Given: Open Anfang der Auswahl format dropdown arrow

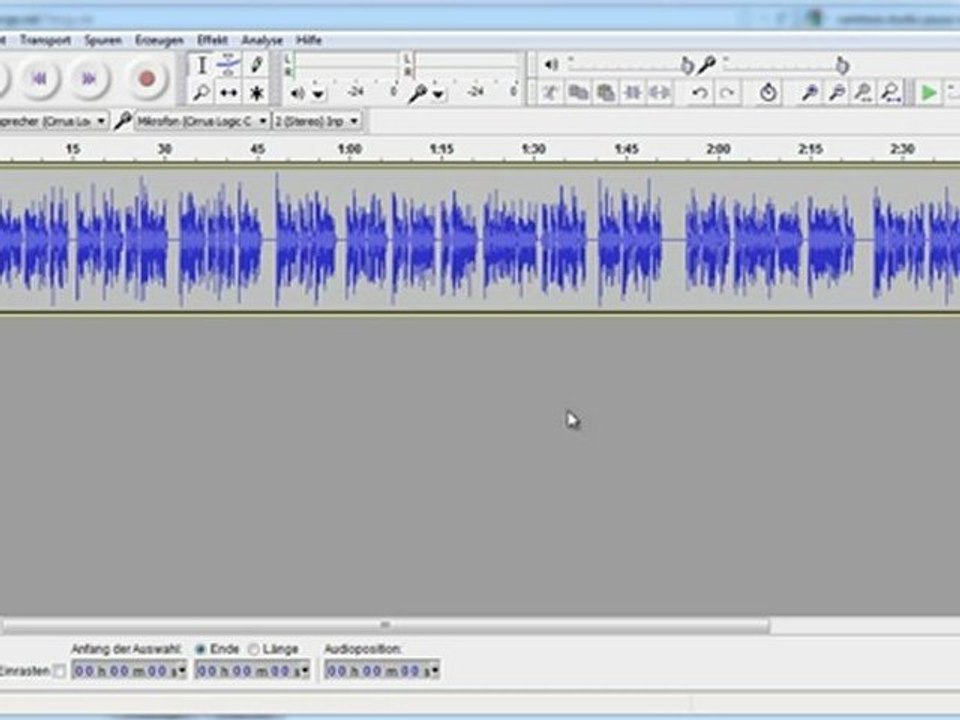Looking at the screenshot, I should [182, 671].
